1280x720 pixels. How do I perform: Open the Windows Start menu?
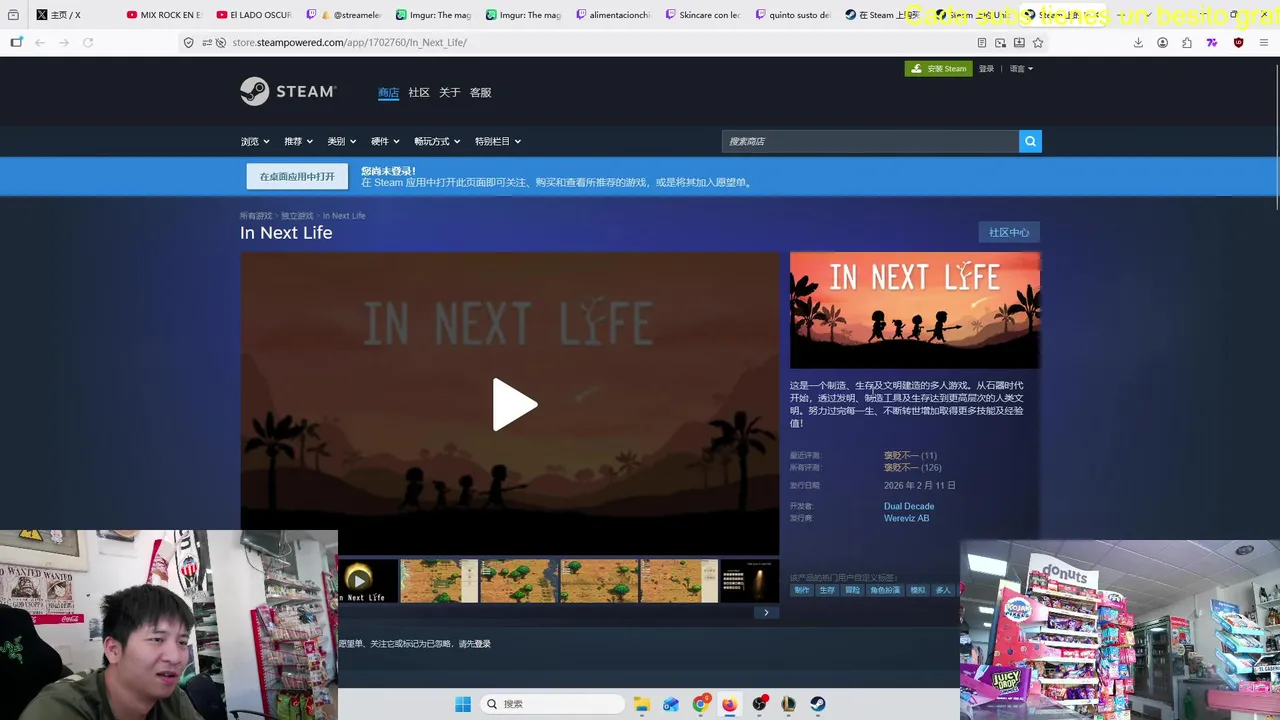pos(462,704)
